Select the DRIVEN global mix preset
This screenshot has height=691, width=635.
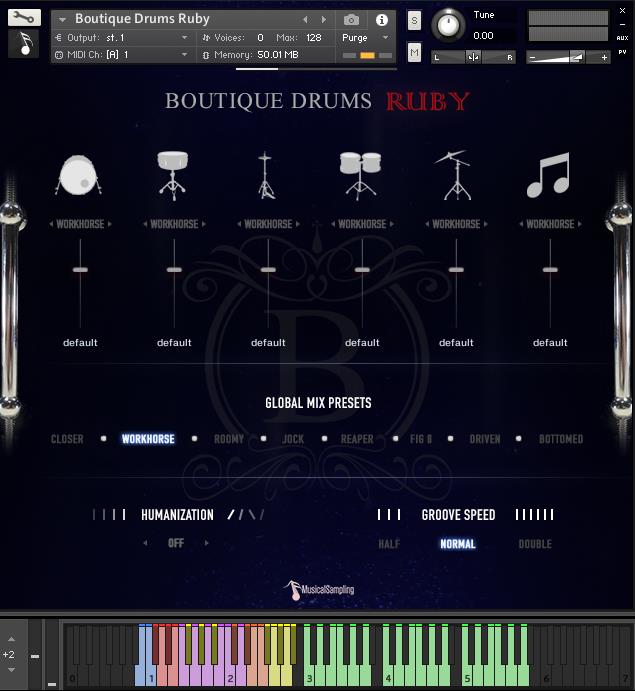coord(485,439)
